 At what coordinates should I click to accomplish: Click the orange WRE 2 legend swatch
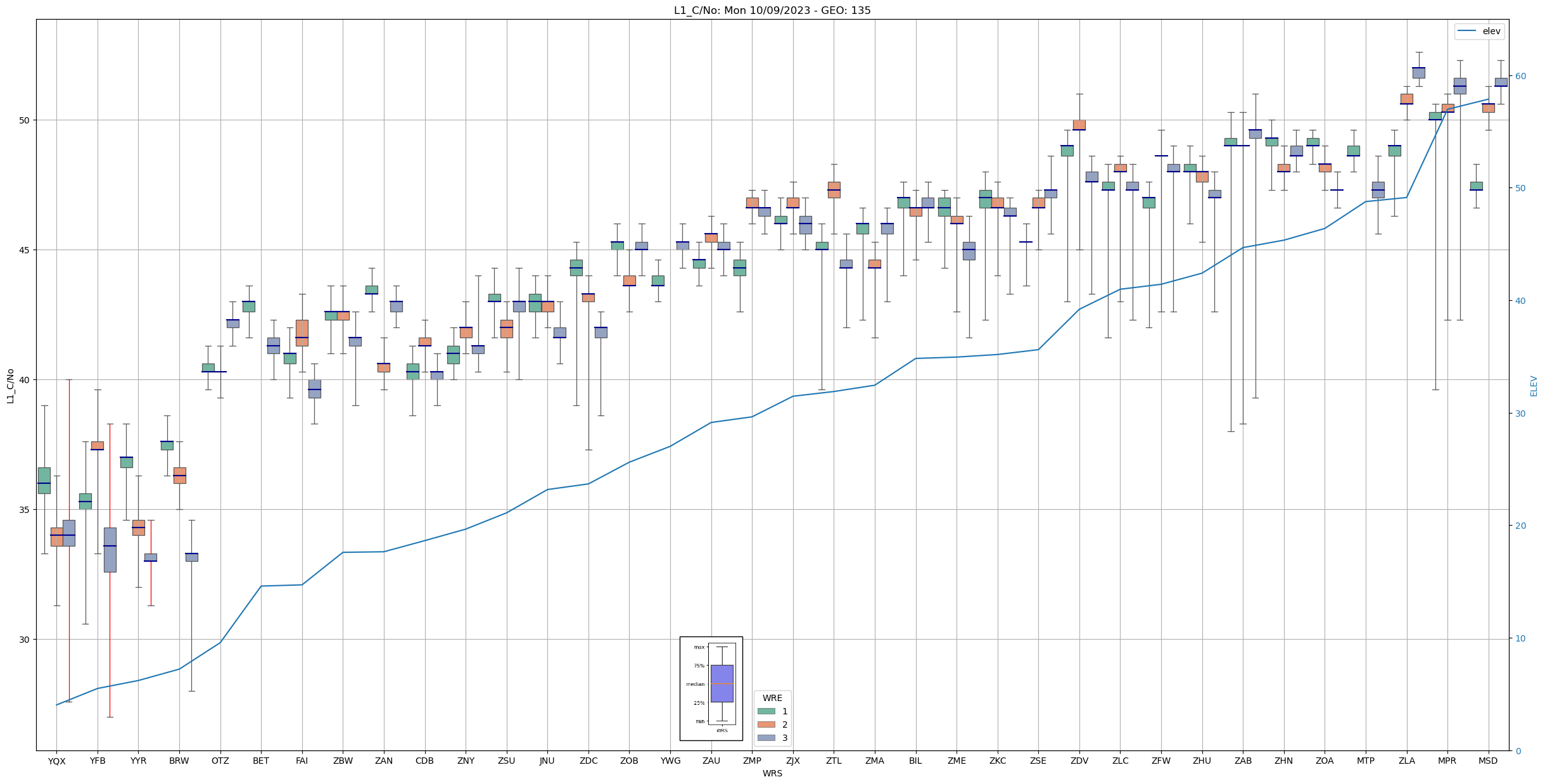tap(766, 724)
